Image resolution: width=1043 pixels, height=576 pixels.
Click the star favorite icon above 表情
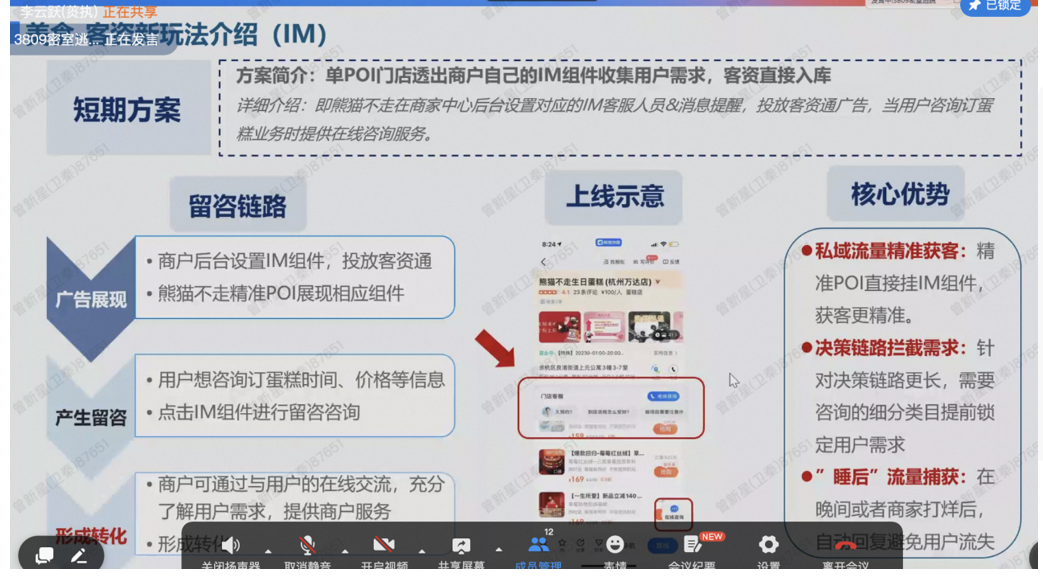(562, 543)
